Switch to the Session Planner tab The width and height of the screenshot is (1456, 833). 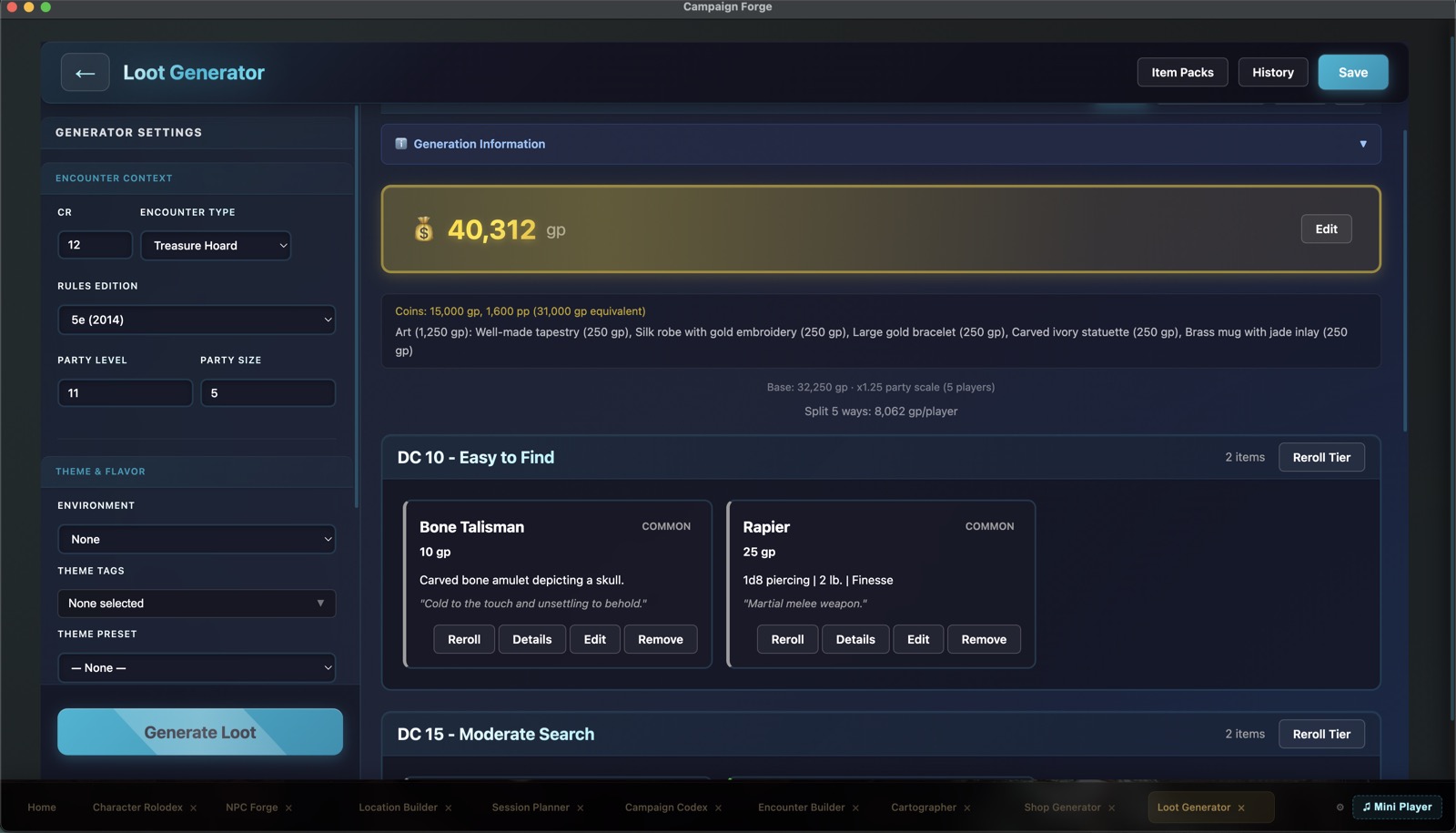(x=531, y=808)
